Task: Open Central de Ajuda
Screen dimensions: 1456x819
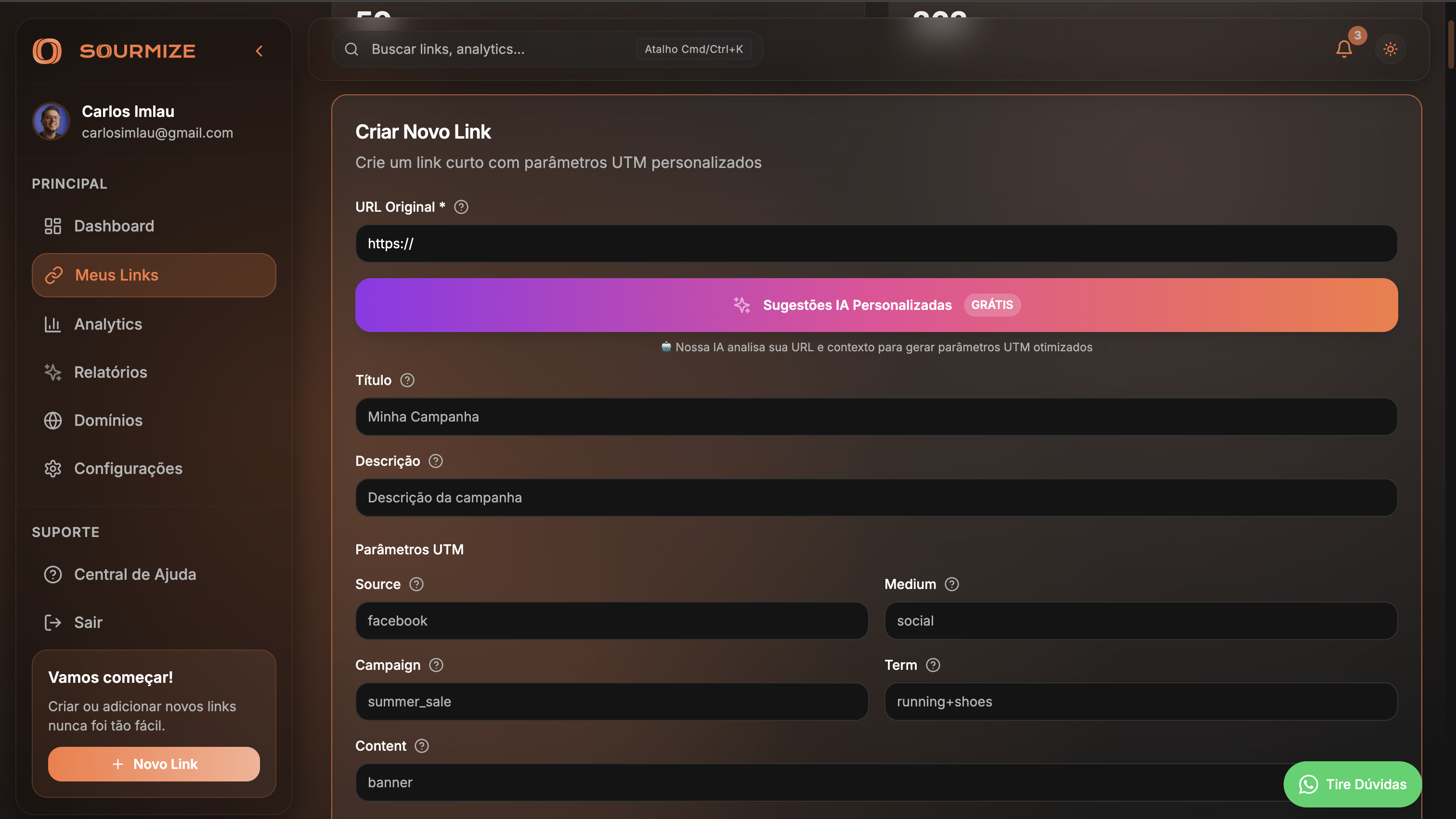Action: 135,574
